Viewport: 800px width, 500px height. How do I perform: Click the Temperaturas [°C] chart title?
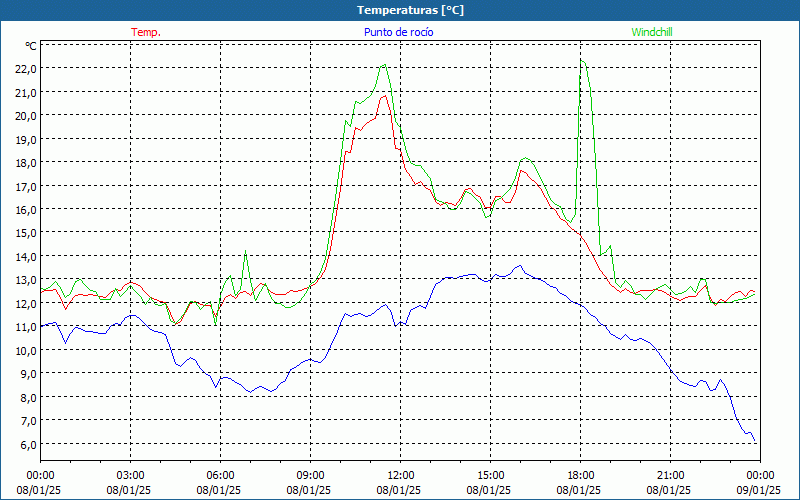coord(410,10)
